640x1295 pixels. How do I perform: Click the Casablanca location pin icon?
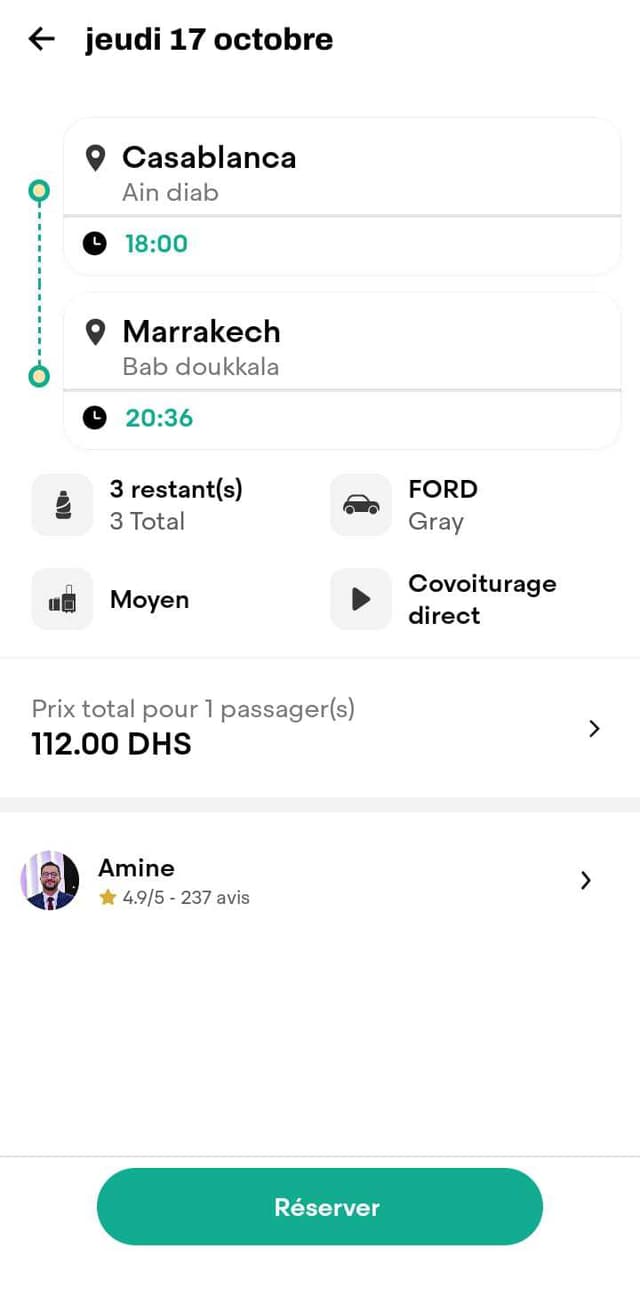tap(95, 157)
